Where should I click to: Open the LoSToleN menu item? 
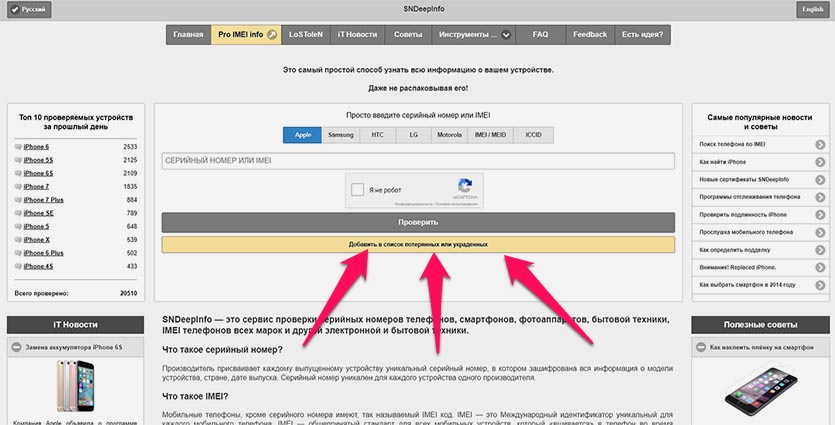coord(306,35)
